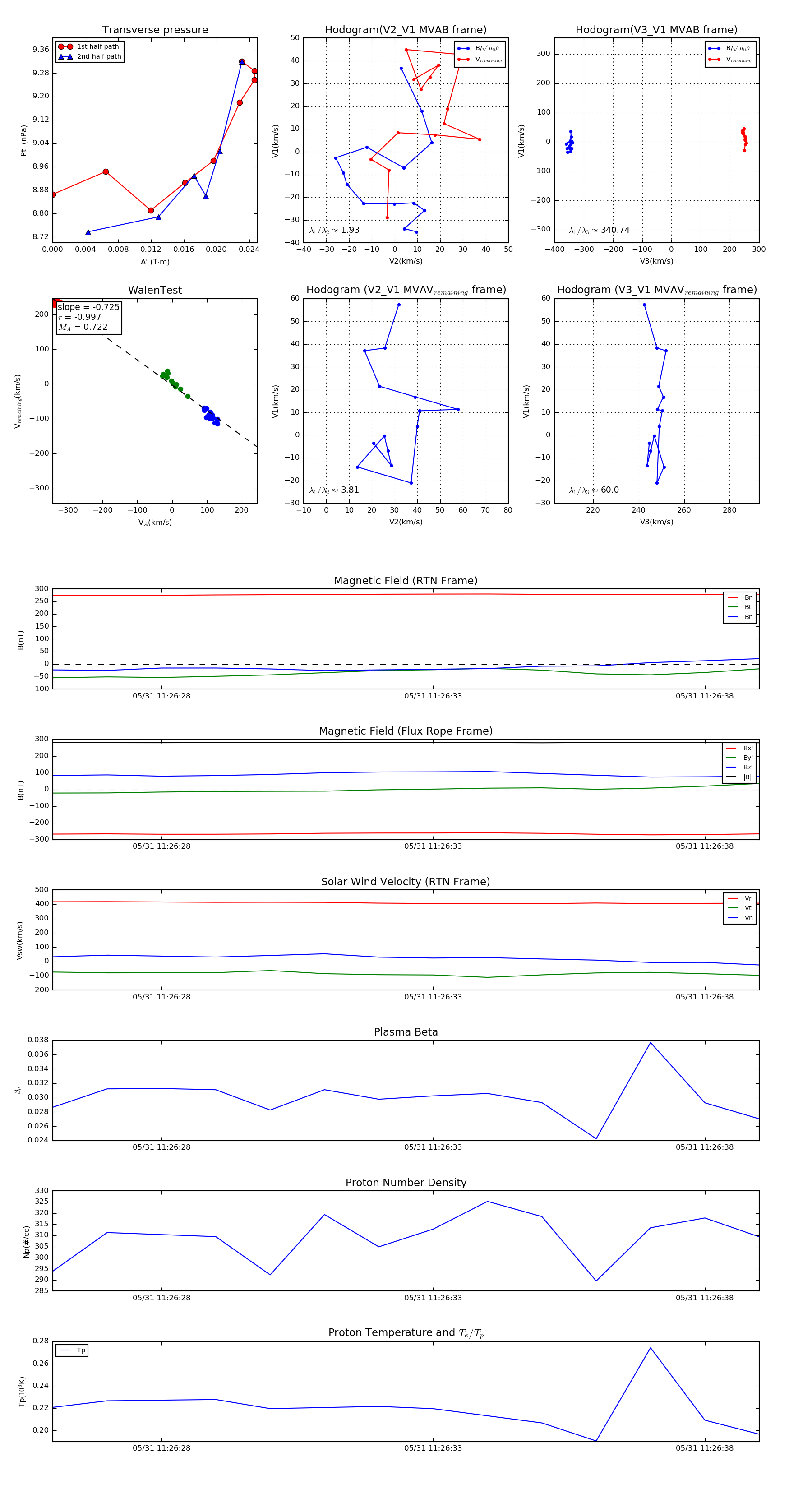Select the "Tp" legend entry
Screen dimensions: 812x1489
click(x=73, y=1350)
